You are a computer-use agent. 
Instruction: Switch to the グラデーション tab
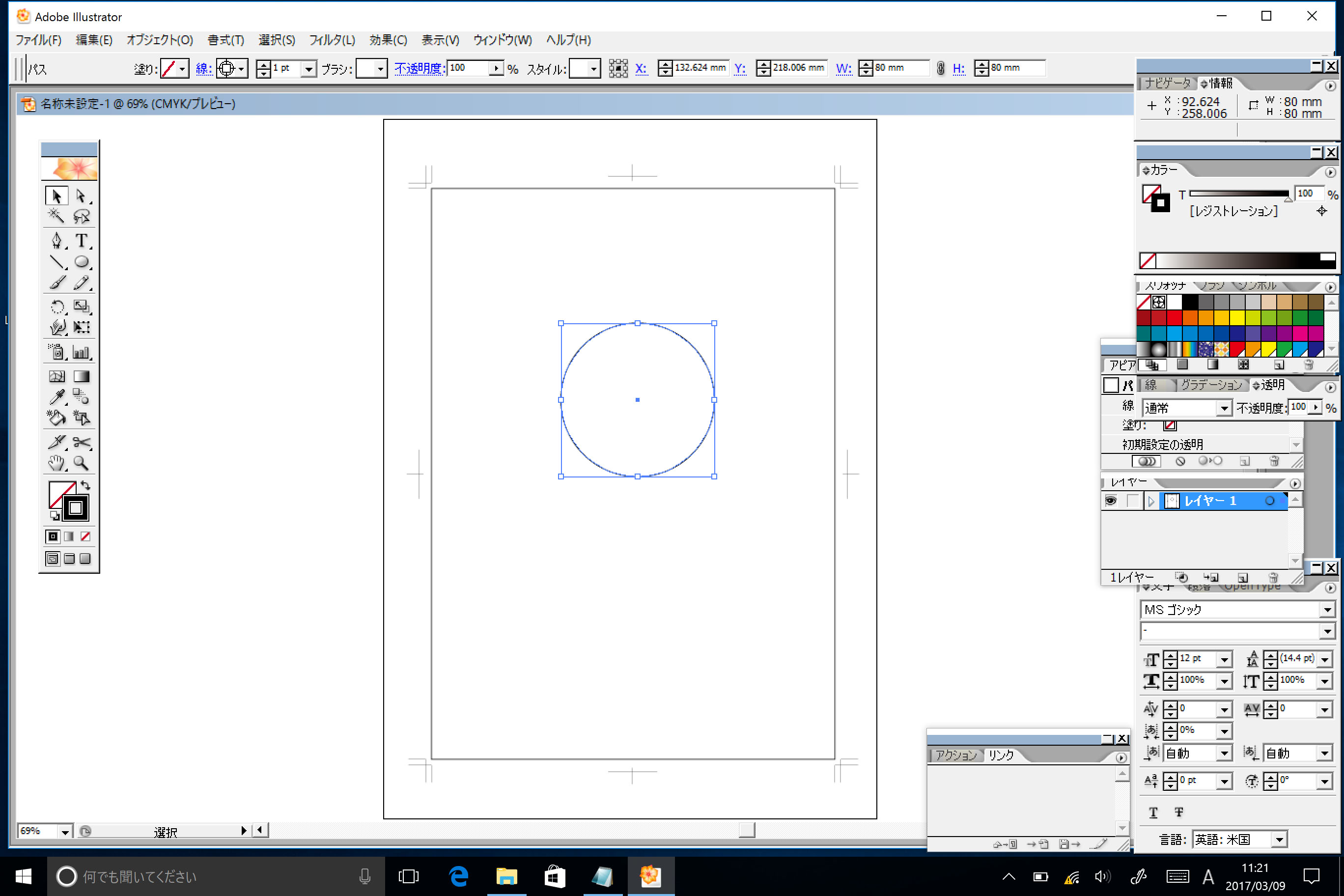click(1211, 385)
